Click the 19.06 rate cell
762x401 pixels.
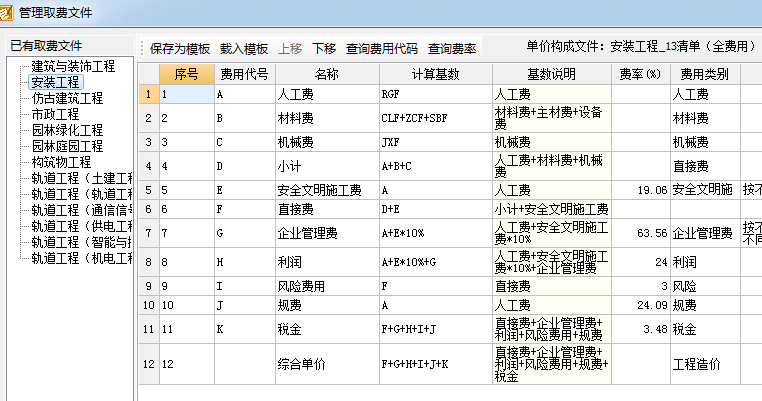click(641, 190)
